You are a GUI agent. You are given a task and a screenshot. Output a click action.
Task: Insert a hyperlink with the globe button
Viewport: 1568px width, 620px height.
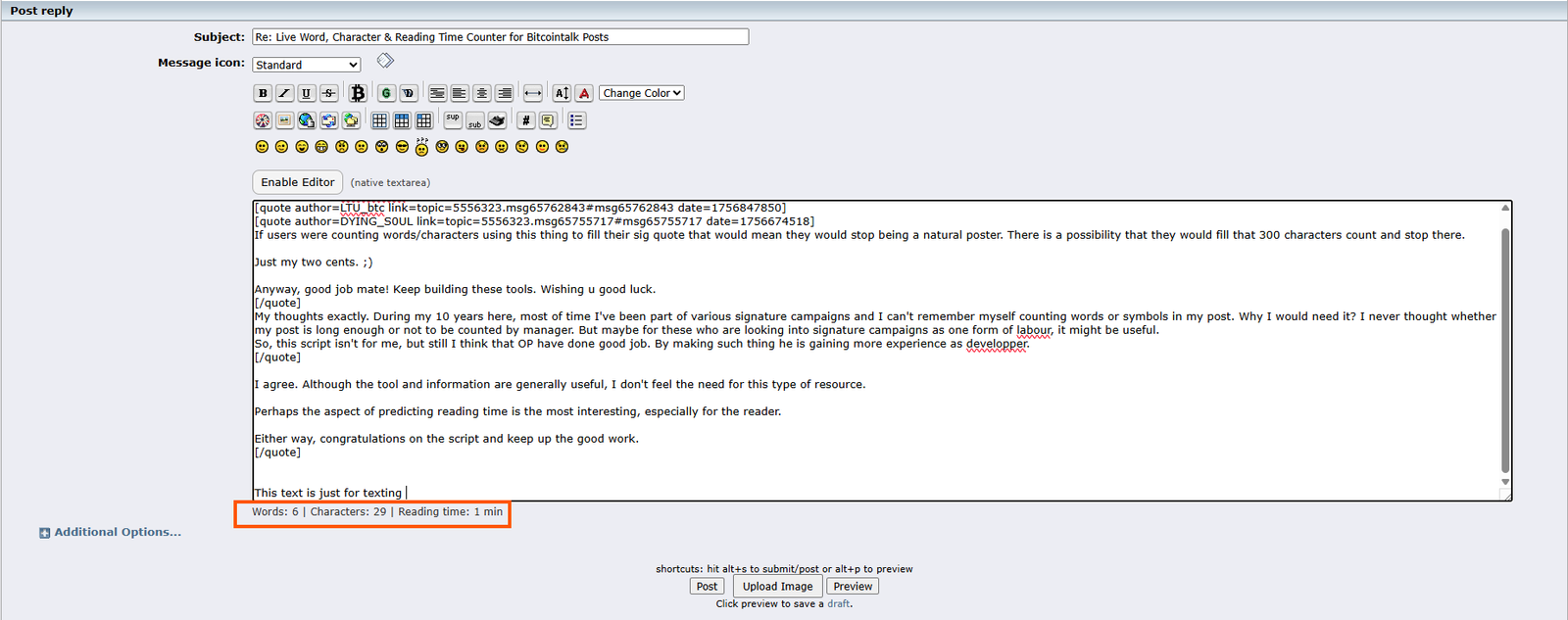coord(307,120)
